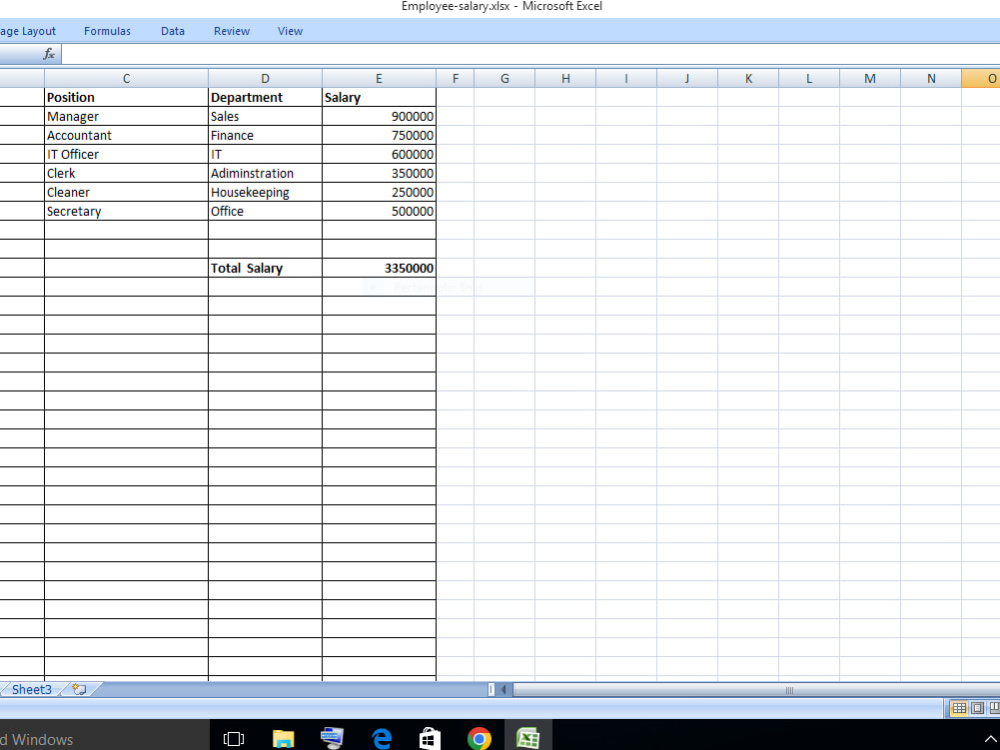Select column H header
Image resolution: width=1000 pixels, height=750 pixels.
tap(566, 78)
